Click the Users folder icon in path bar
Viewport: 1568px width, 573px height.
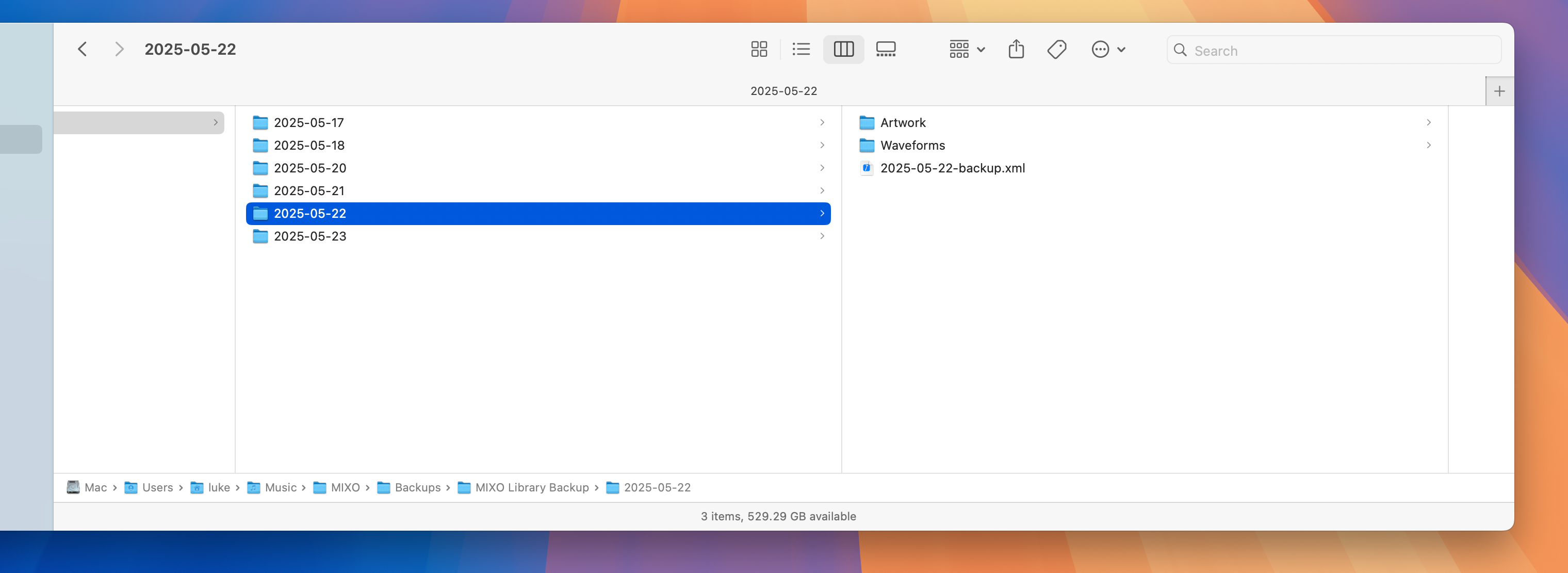tap(131, 488)
